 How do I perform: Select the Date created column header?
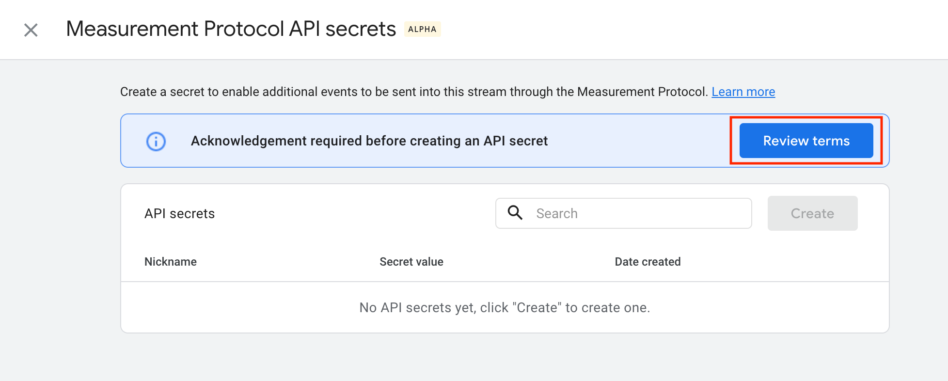[648, 262]
